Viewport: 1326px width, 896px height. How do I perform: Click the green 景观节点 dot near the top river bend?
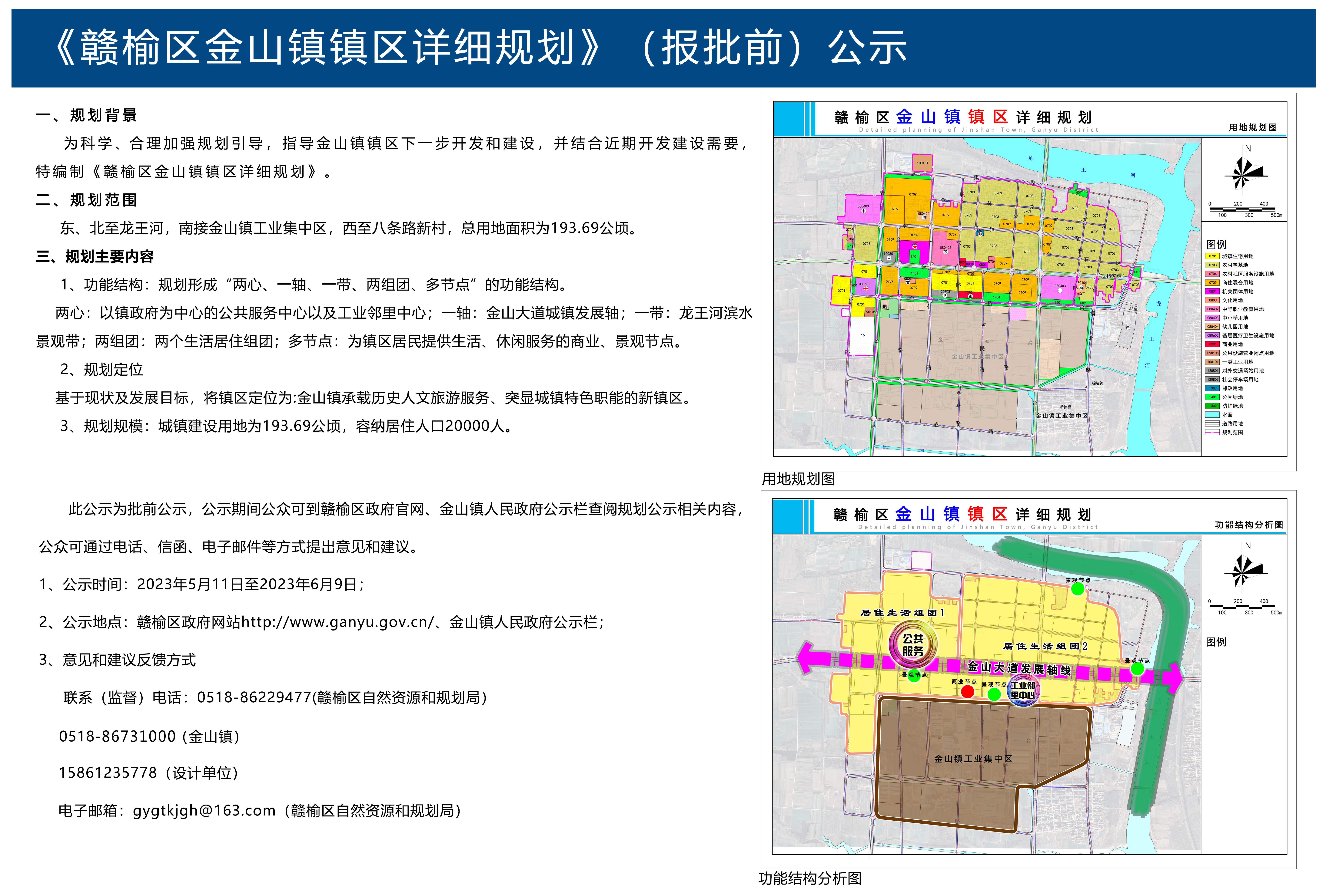[x=1077, y=589]
